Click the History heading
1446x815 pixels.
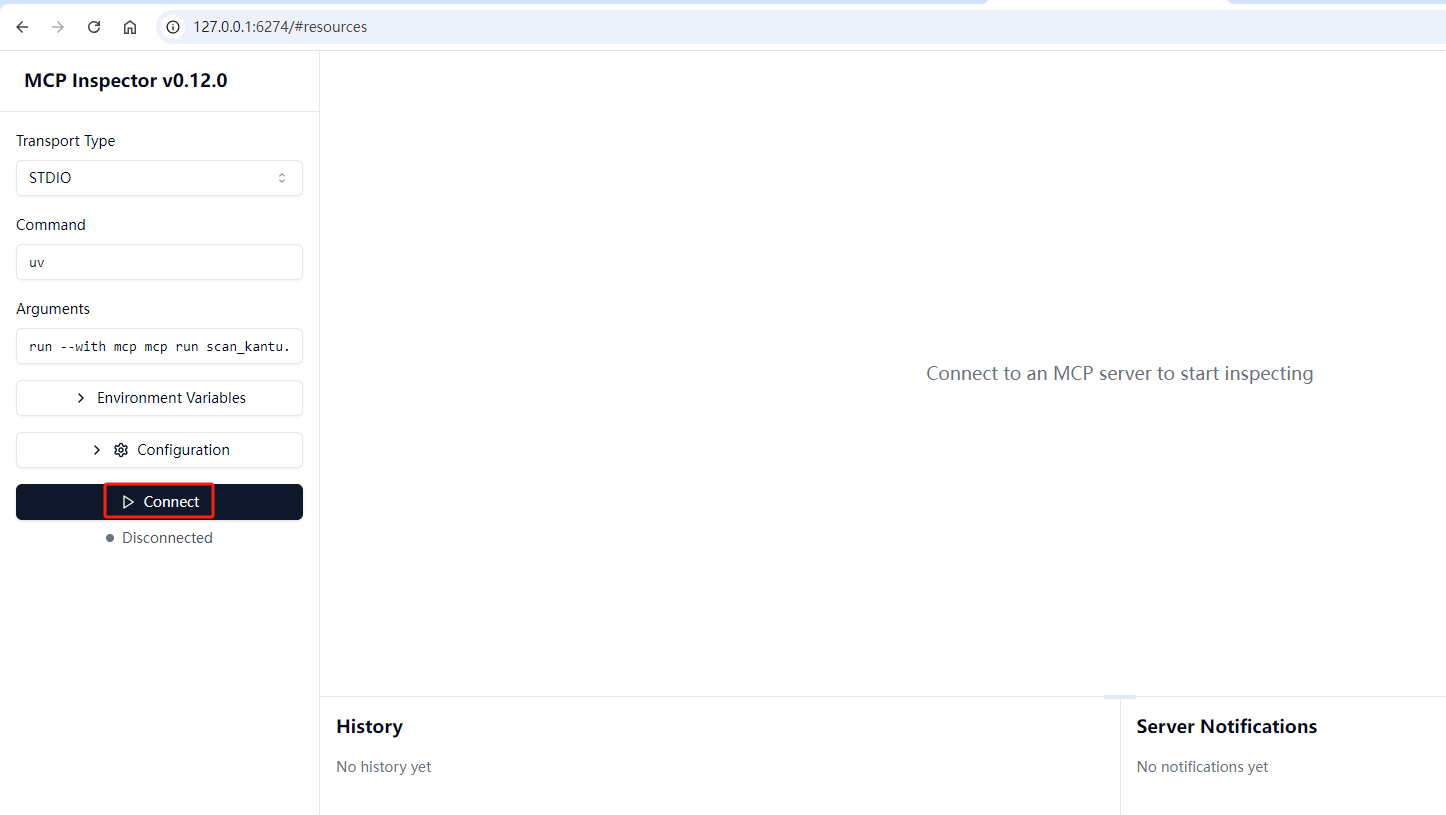[369, 726]
